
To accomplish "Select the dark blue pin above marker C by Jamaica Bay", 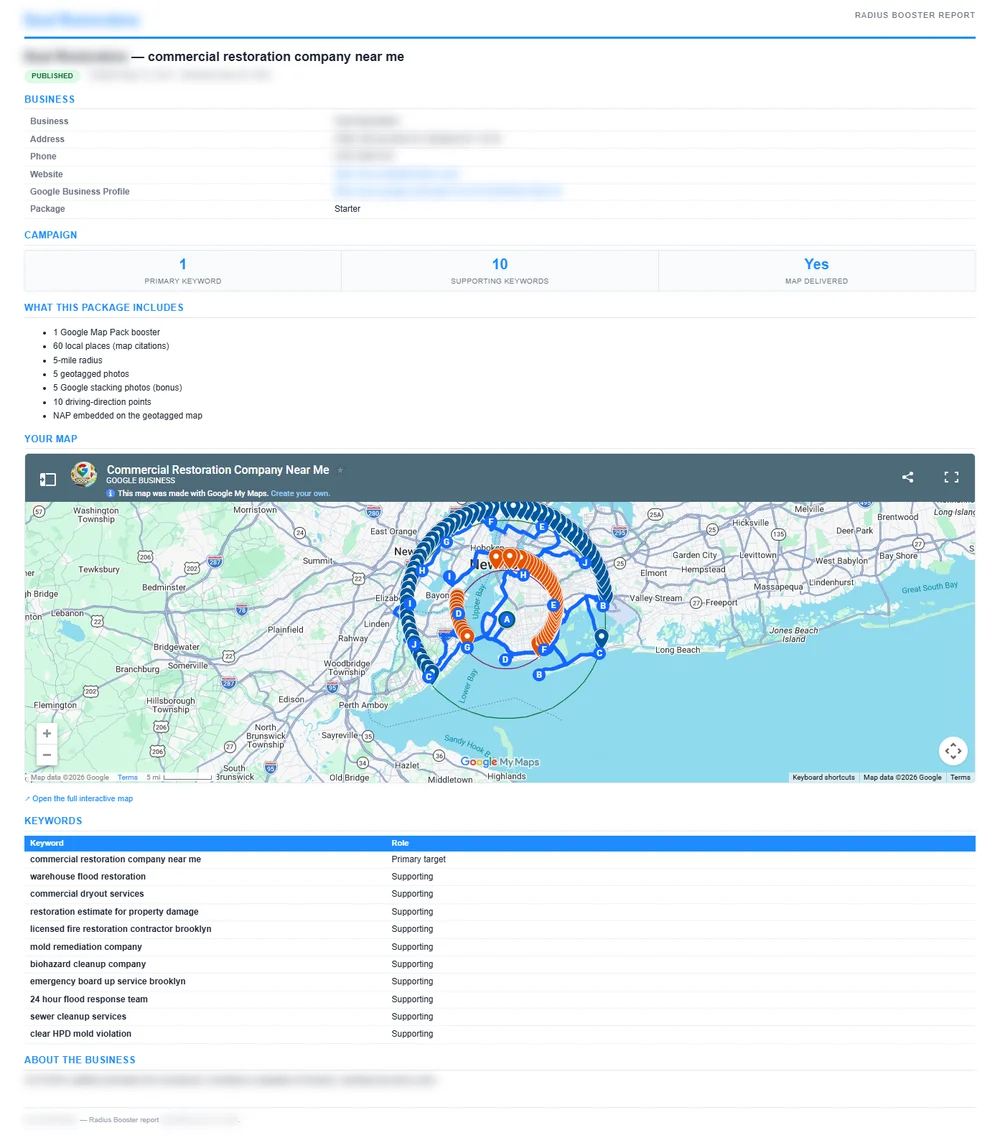I will (x=601, y=637).
